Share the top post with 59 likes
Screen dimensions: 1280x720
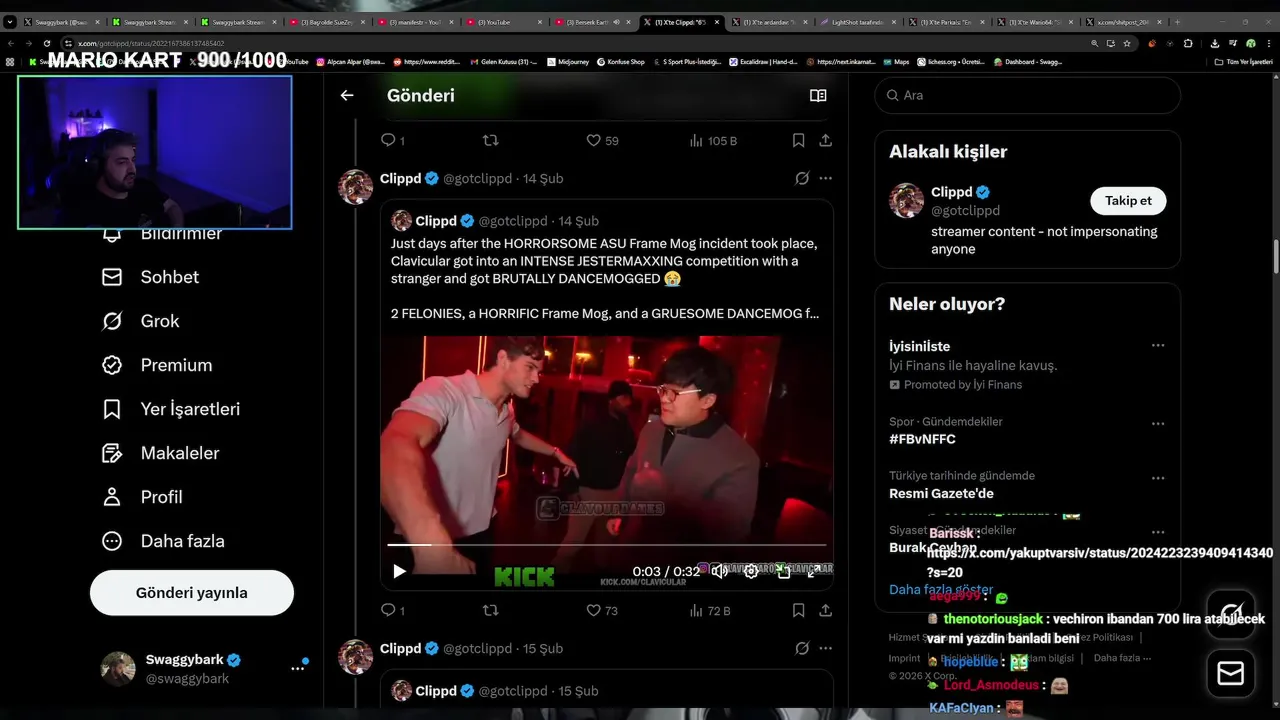pyautogui.click(x=826, y=140)
